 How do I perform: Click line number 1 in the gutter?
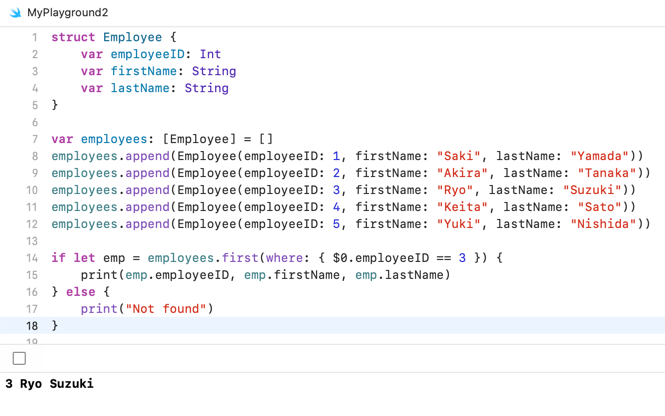click(34, 37)
